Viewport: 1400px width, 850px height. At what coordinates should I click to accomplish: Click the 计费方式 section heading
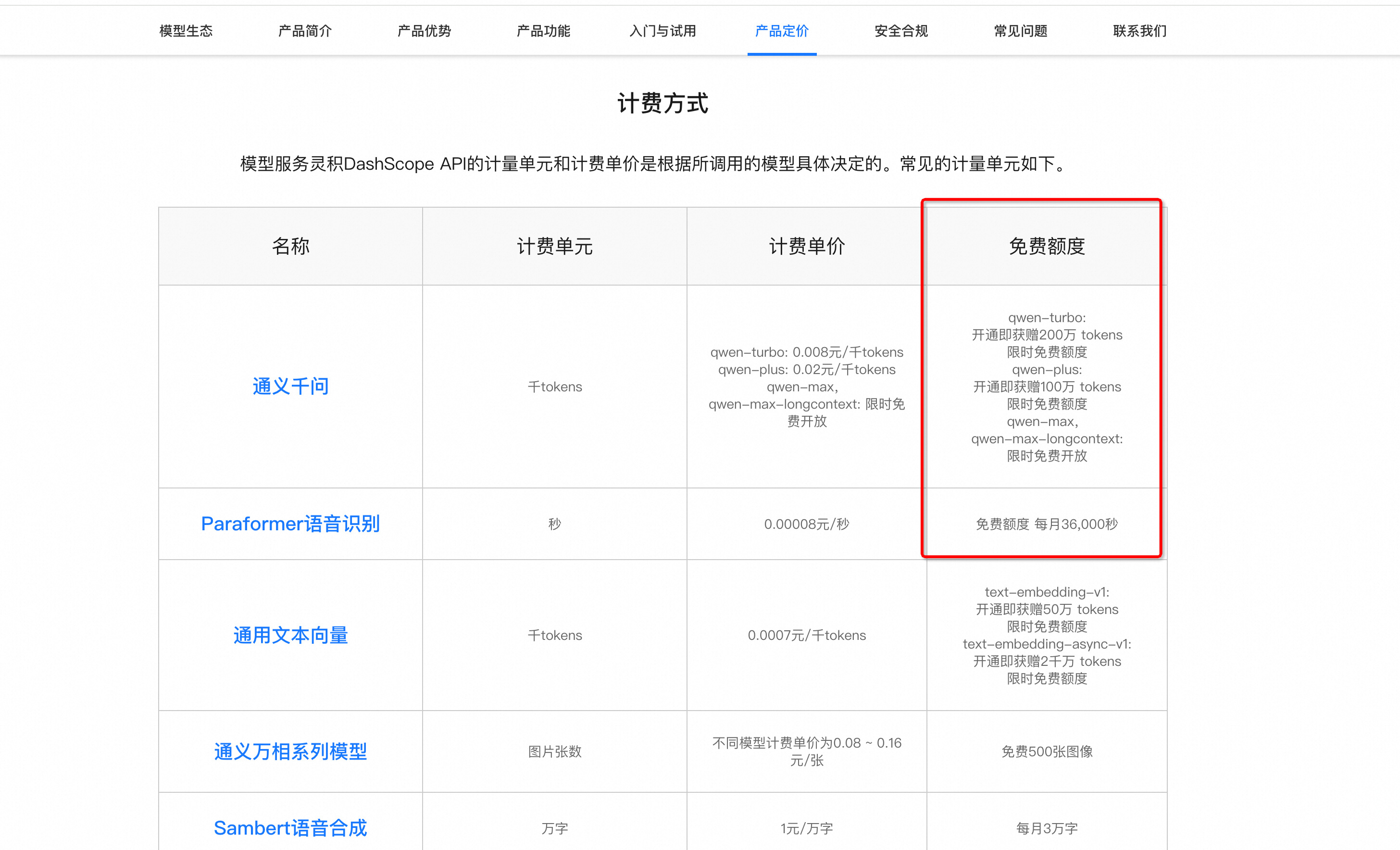(x=662, y=103)
